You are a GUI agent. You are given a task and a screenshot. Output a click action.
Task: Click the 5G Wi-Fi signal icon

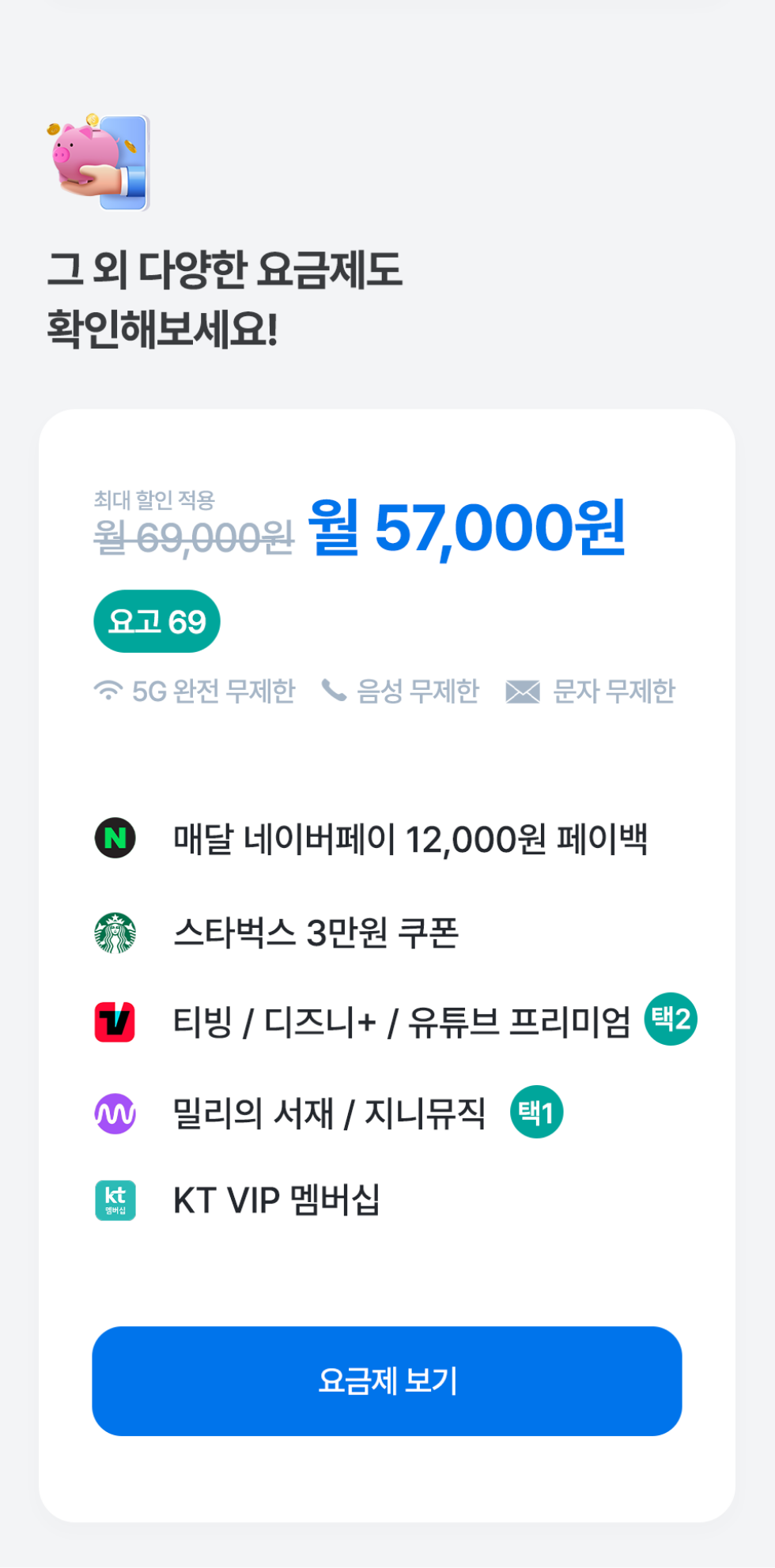108,690
